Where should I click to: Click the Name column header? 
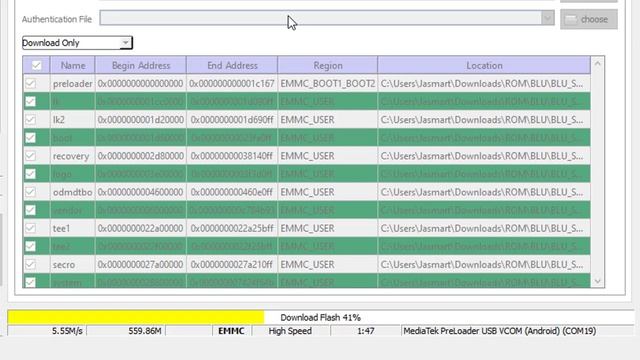click(73, 65)
